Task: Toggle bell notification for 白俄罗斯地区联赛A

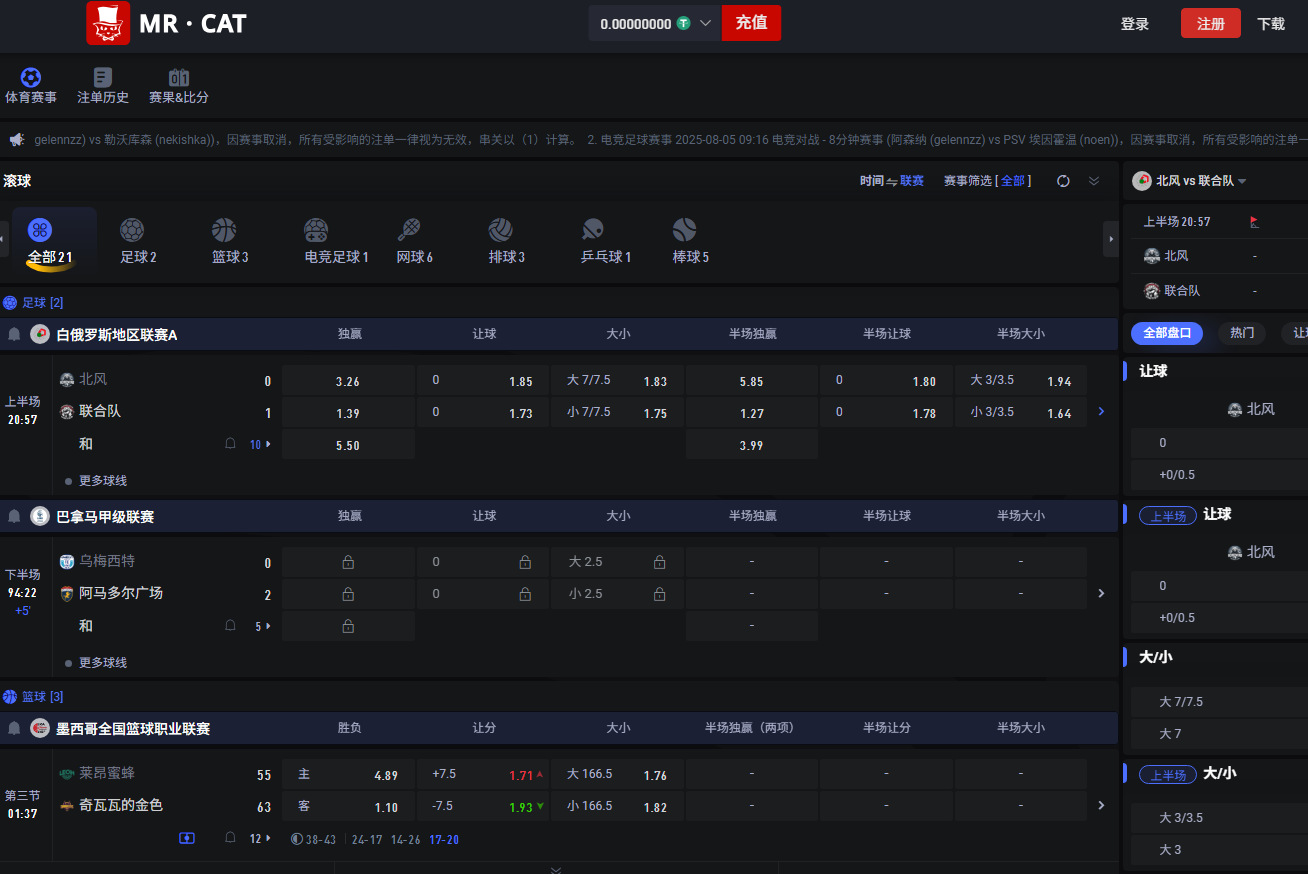Action: click(15, 334)
